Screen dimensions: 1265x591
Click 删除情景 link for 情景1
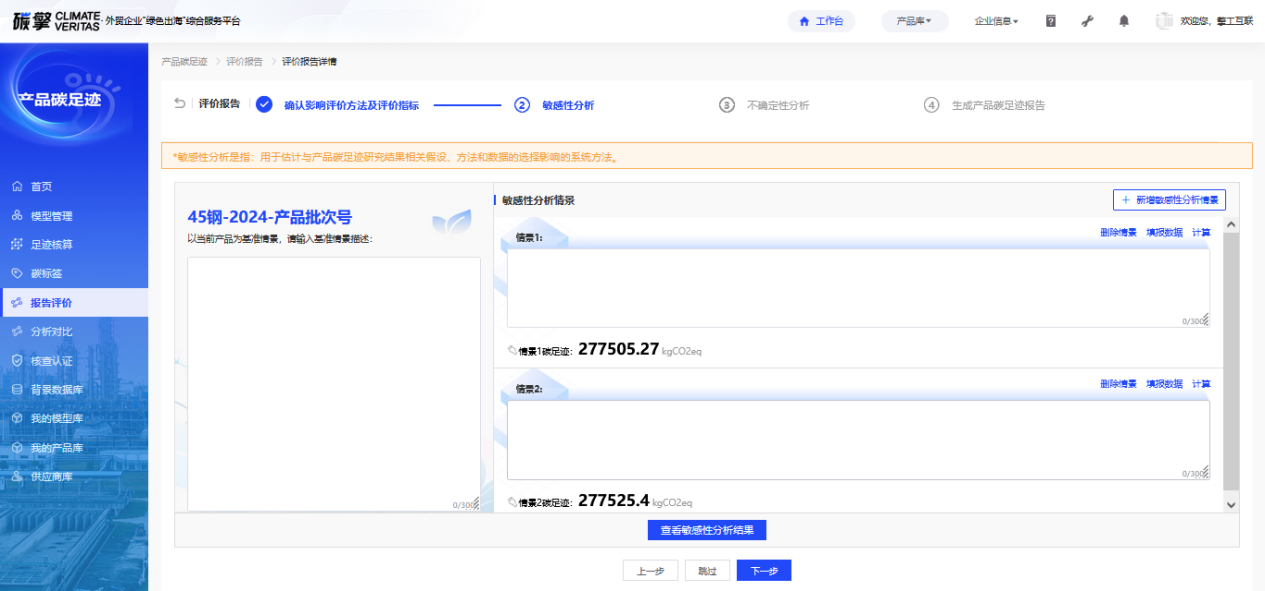pyautogui.click(x=1118, y=232)
